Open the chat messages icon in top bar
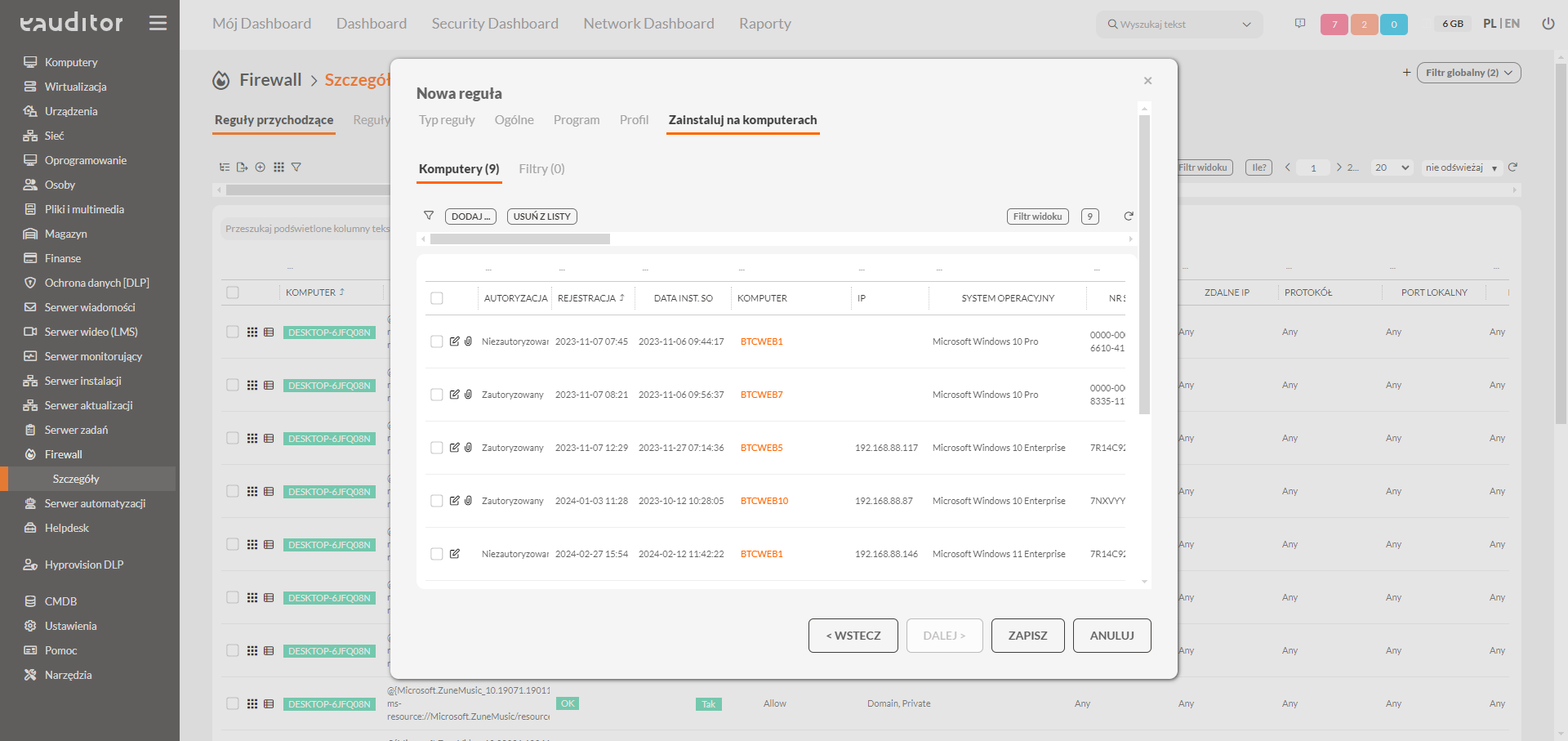This screenshot has height=741, width=1568. click(1300, 24)
